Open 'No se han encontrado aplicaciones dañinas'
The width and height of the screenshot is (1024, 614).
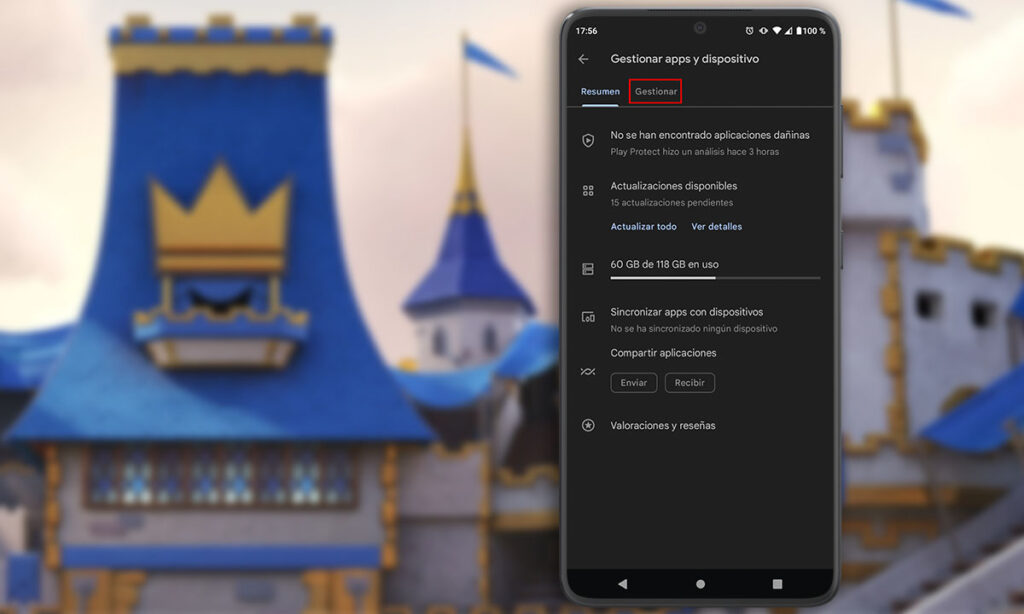[x=710, y=135]
